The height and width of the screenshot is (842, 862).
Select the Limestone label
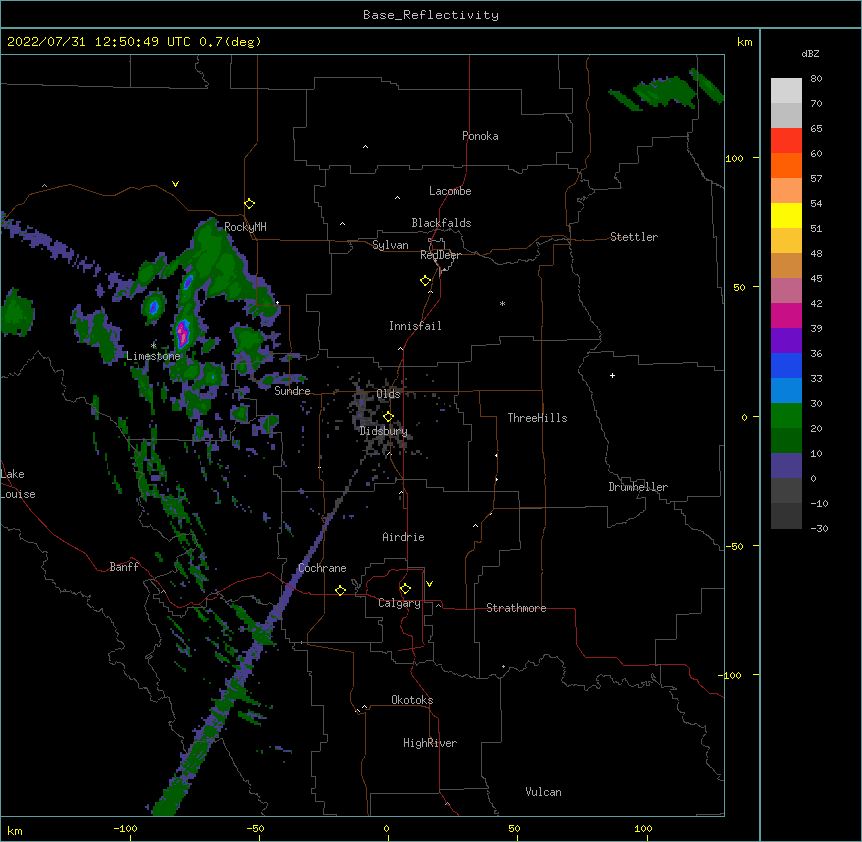(153, 356)
